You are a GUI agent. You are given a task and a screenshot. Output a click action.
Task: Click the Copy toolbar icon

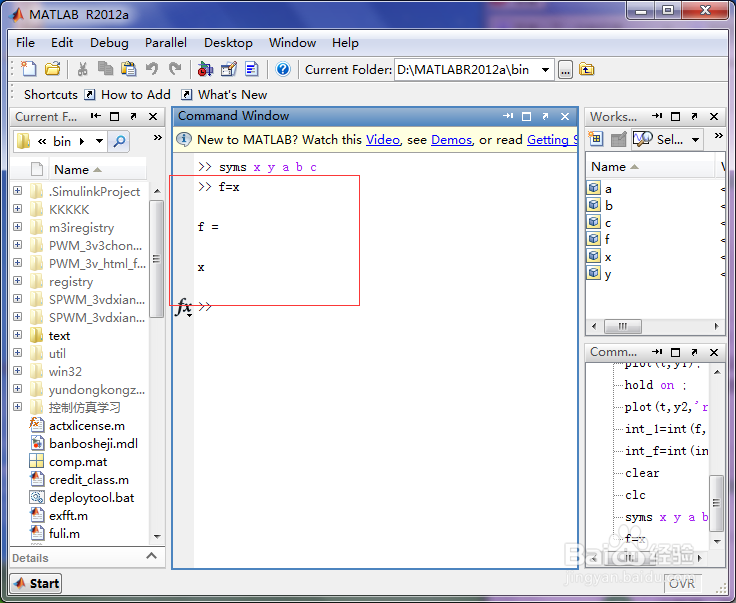[x=105, y=69]
